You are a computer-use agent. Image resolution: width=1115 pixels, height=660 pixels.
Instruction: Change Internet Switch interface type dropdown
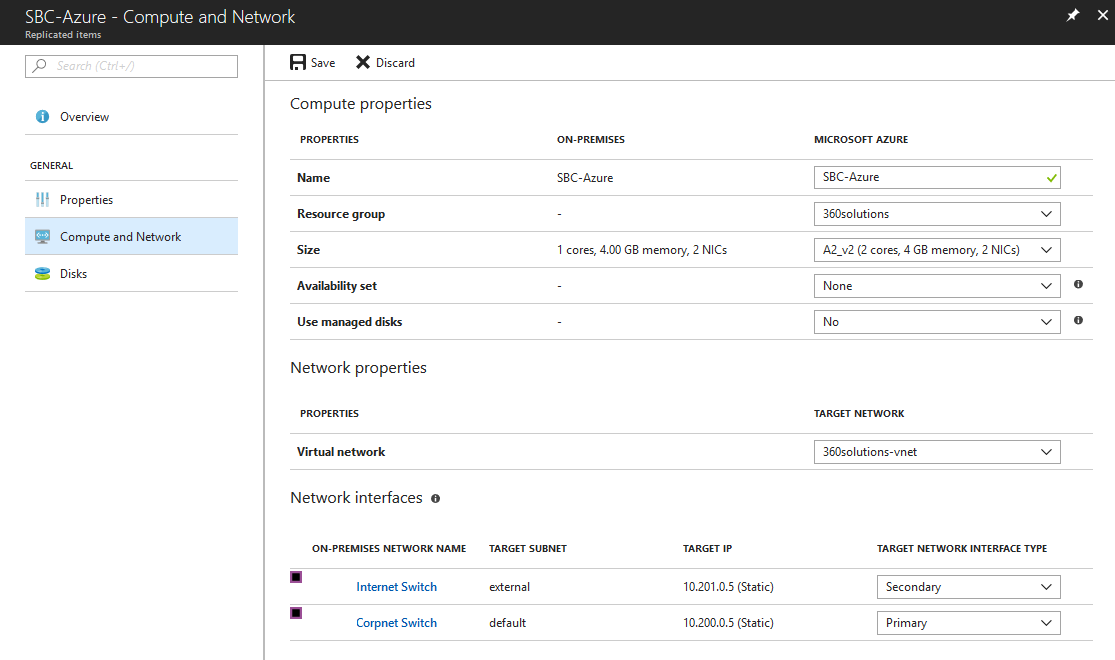click(x=969, y=587)
